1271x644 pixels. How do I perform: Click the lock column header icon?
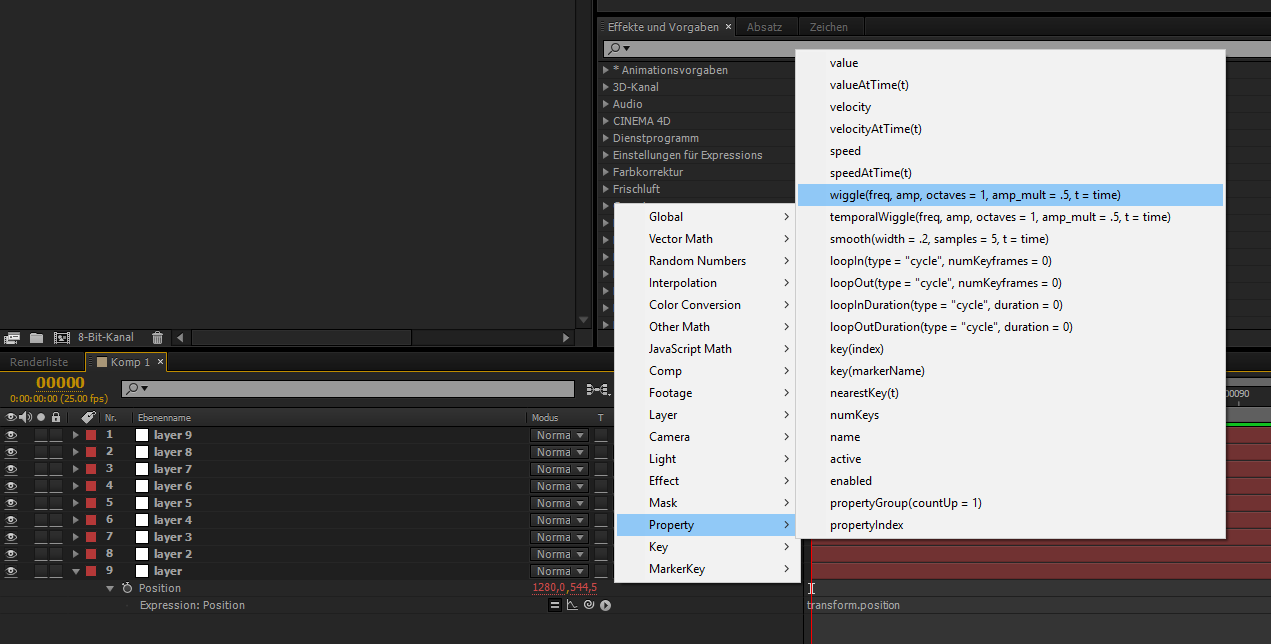click(x=56, y=417)
